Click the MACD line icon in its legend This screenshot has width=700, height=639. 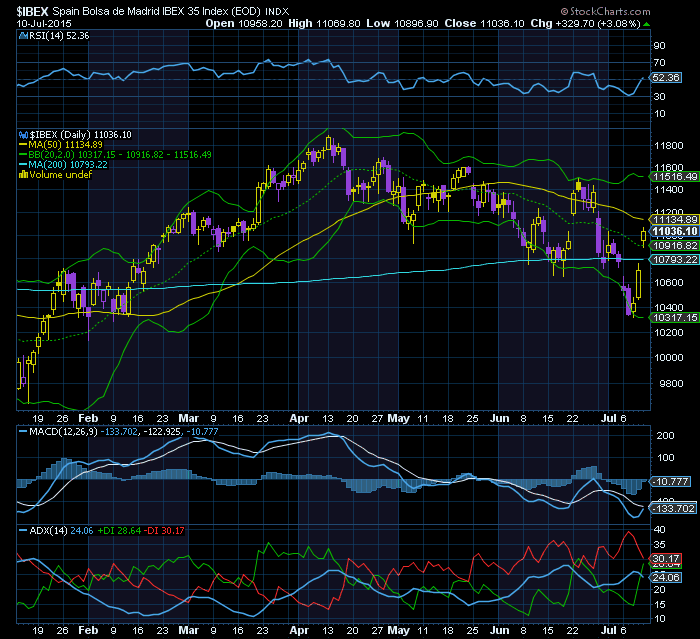23,432
